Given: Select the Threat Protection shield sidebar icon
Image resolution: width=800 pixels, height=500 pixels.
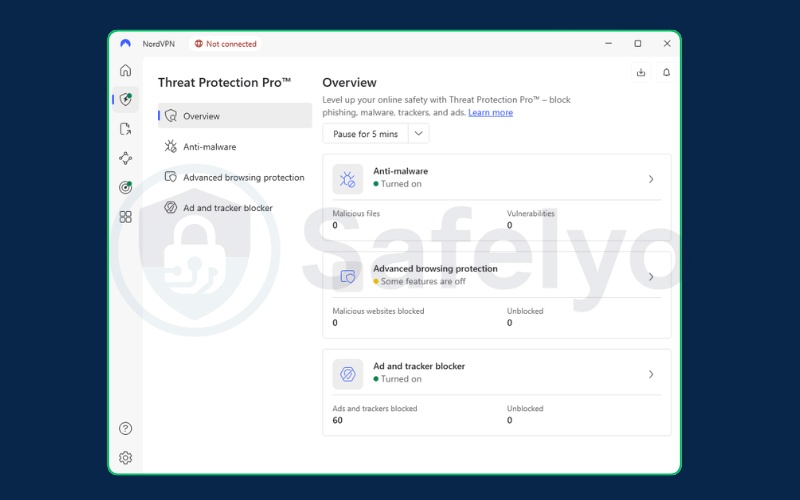Looking at the screenshot, I should [126, 99].
